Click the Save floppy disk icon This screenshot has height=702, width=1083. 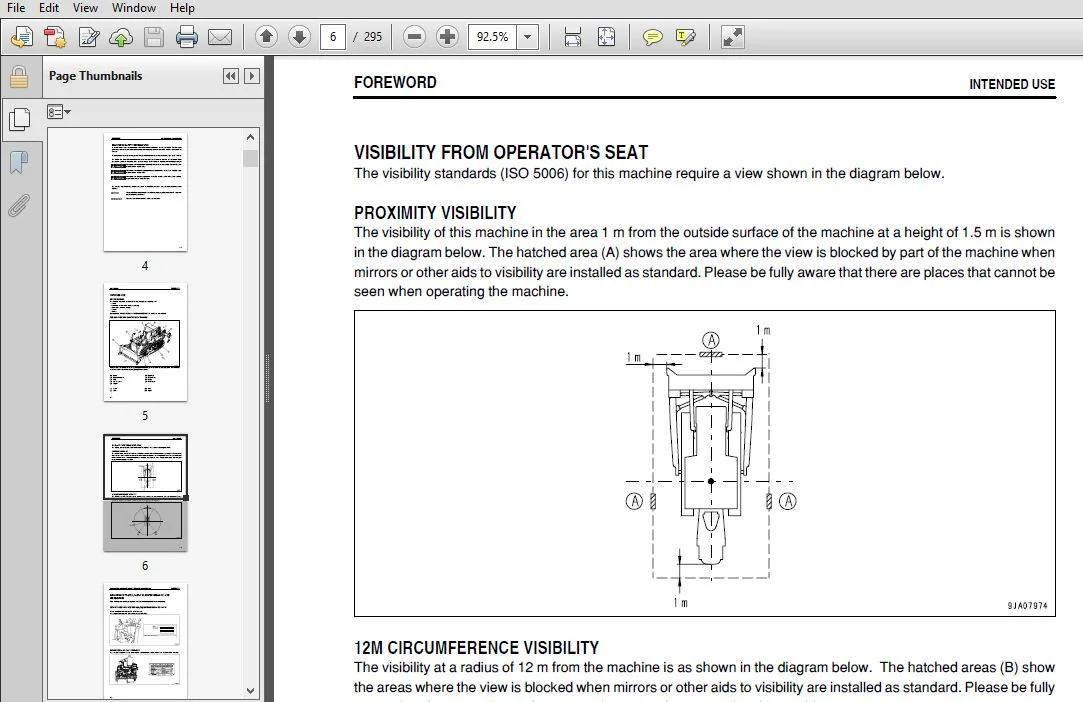153,37
